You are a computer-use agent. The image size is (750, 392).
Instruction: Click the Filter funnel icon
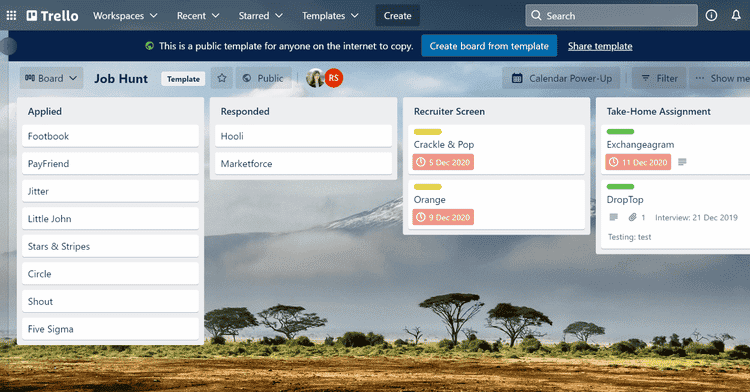[x=645, y=78]
